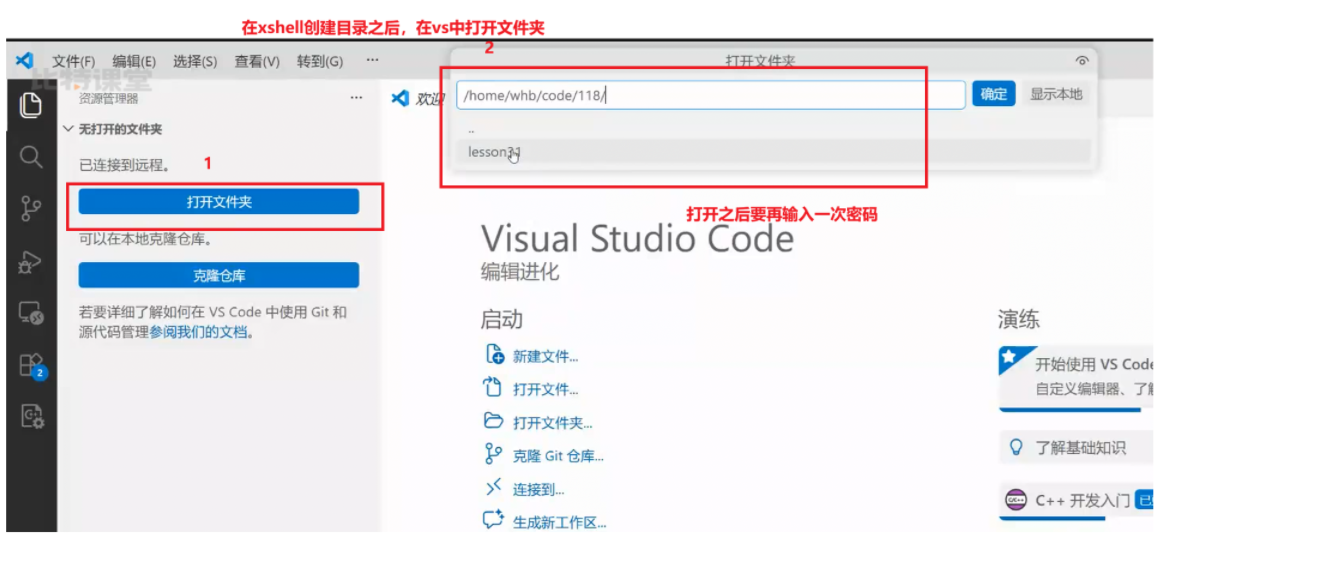
Task: Open the 了解基础知识 walkthrough
Action: (x=1076, y=447)
